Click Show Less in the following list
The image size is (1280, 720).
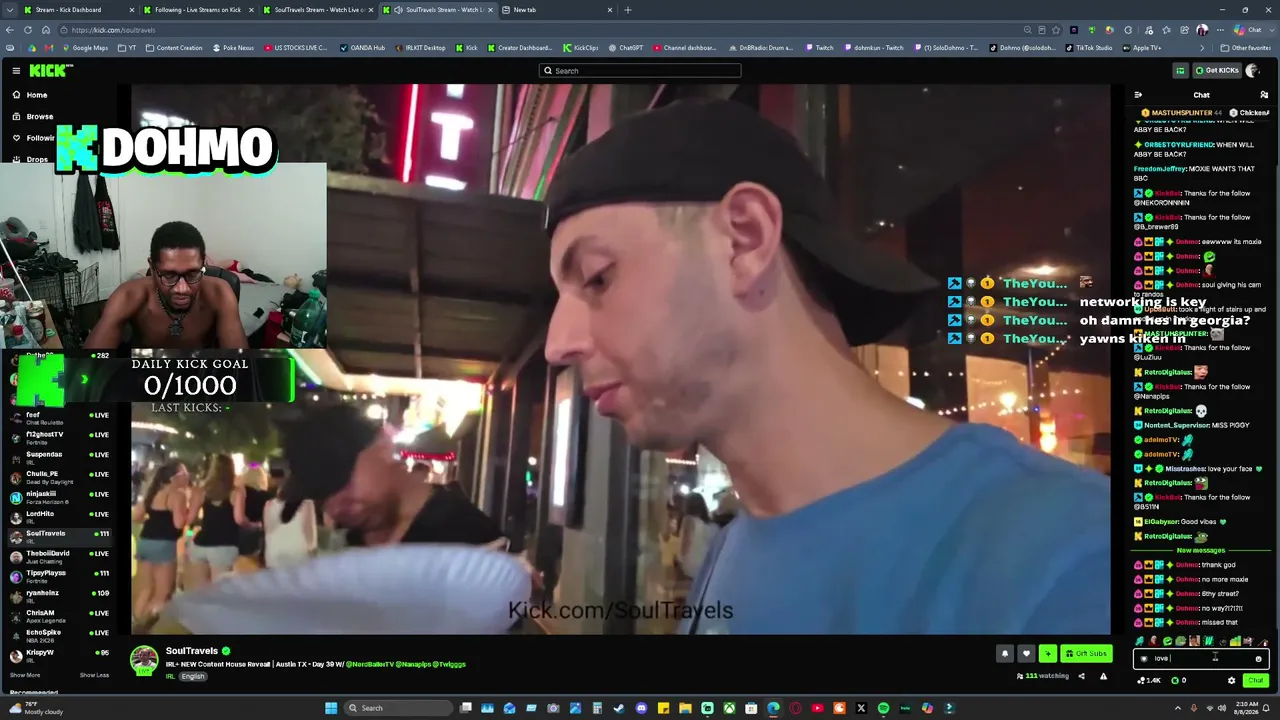coord(94,675)
